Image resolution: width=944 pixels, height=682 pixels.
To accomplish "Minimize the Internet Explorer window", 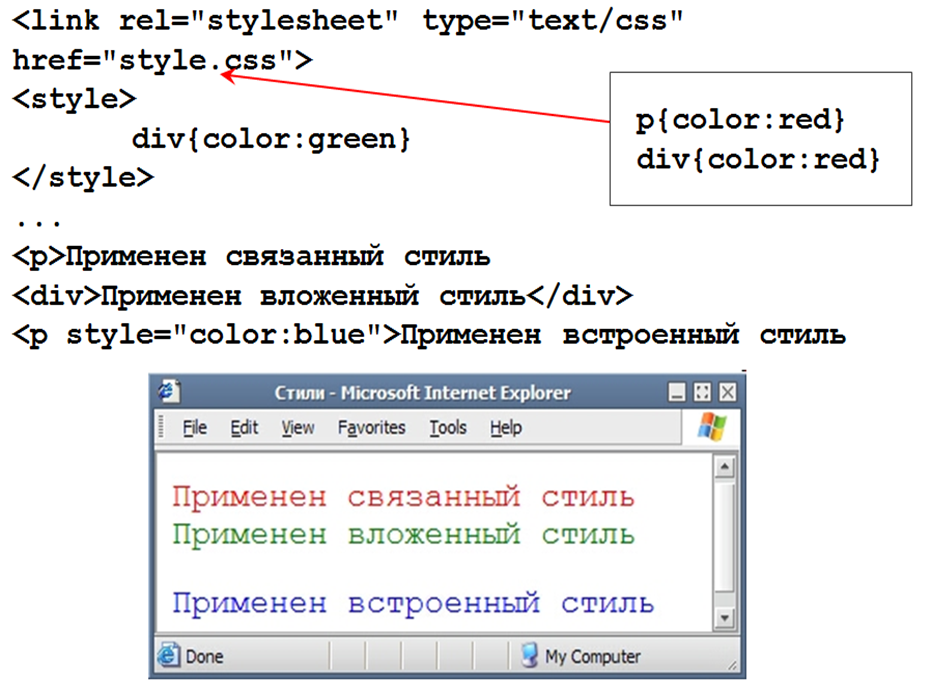I will [x=677, y=392].
